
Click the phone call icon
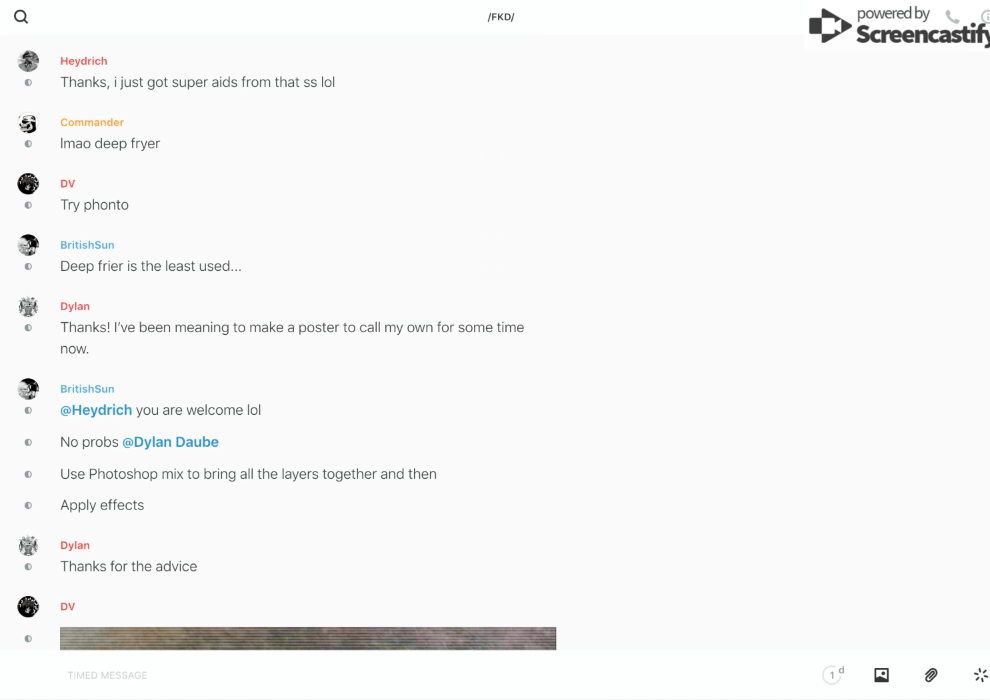click(952, 16)
